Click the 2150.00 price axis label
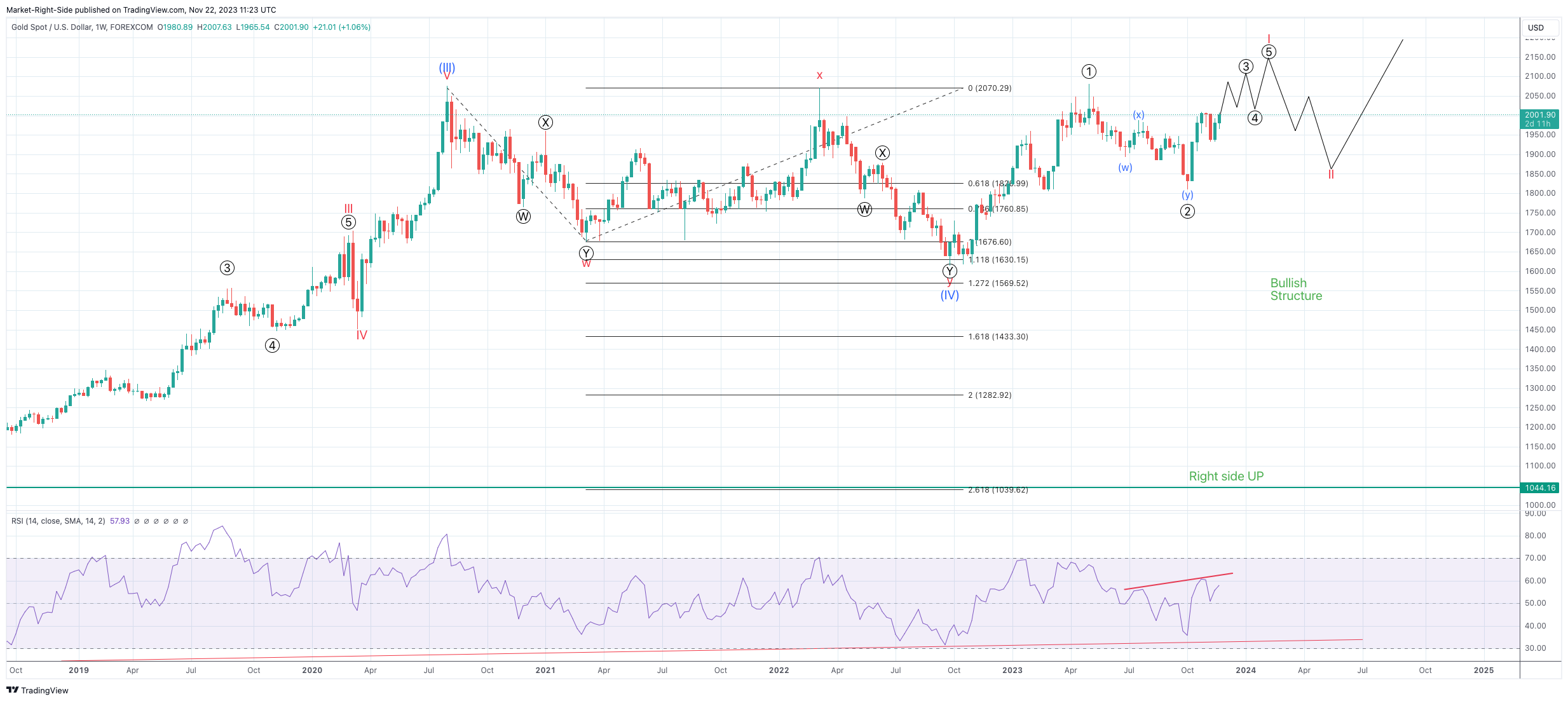1568x701 pixels. click(1540, 57)
